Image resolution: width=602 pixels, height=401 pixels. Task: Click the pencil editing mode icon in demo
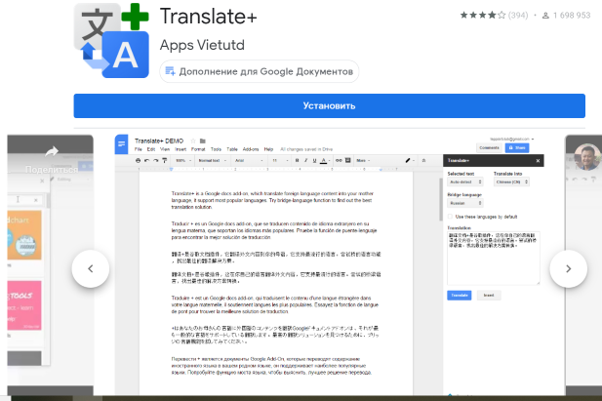coord(408,161)
